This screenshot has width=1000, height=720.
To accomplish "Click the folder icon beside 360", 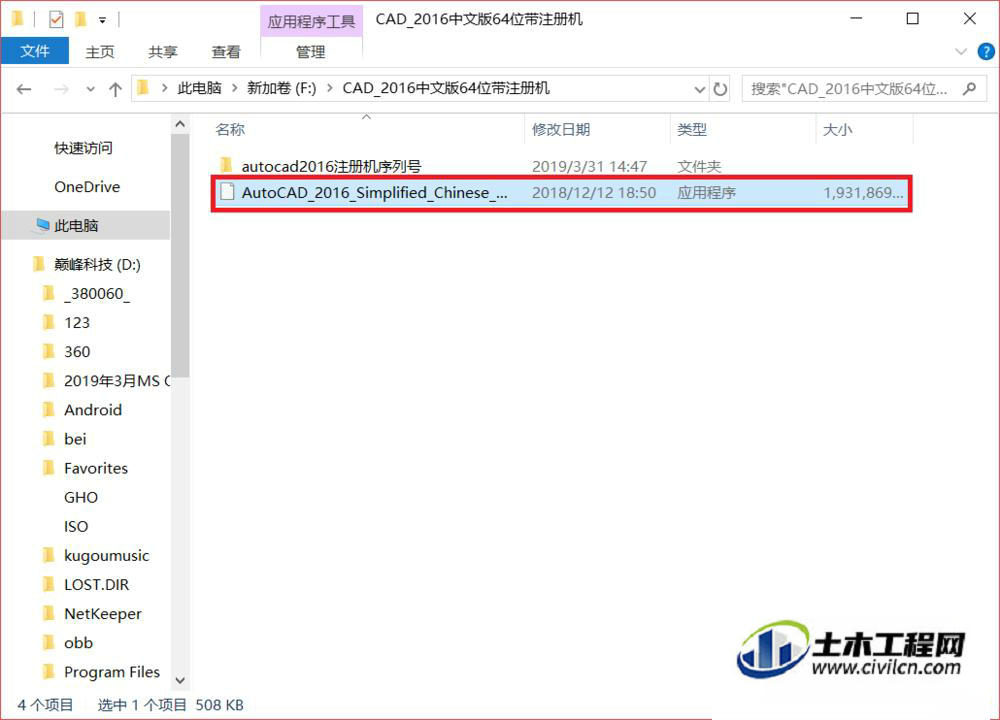I will click(x=48, y=351).
